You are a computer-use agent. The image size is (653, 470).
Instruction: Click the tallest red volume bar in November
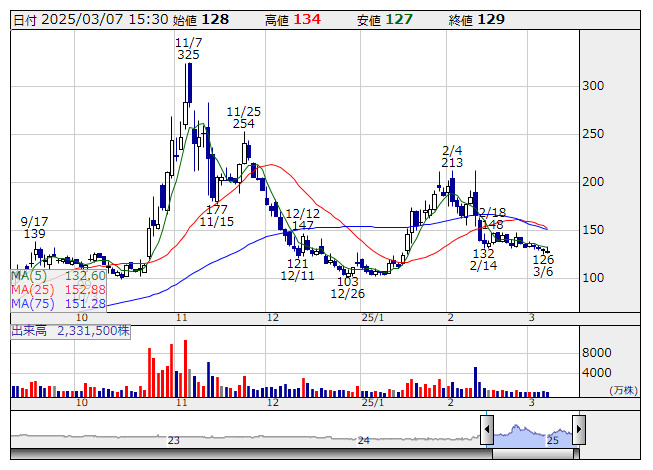pos(187,368)
